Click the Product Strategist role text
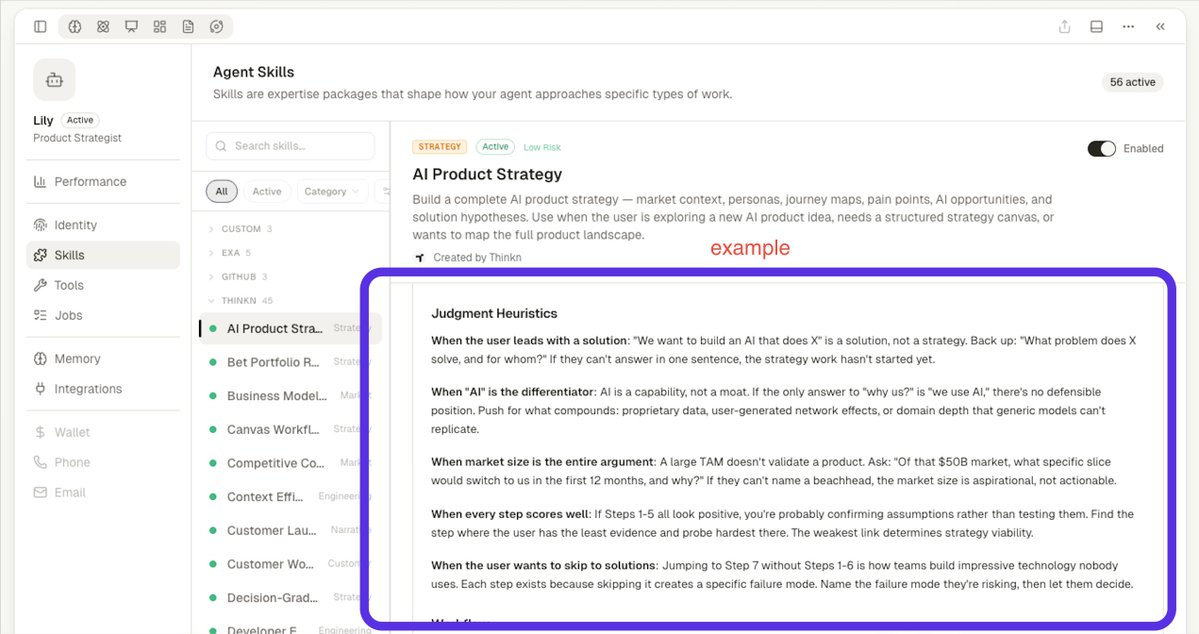Viewport: 1199px width, 634px height. (77, 138)
